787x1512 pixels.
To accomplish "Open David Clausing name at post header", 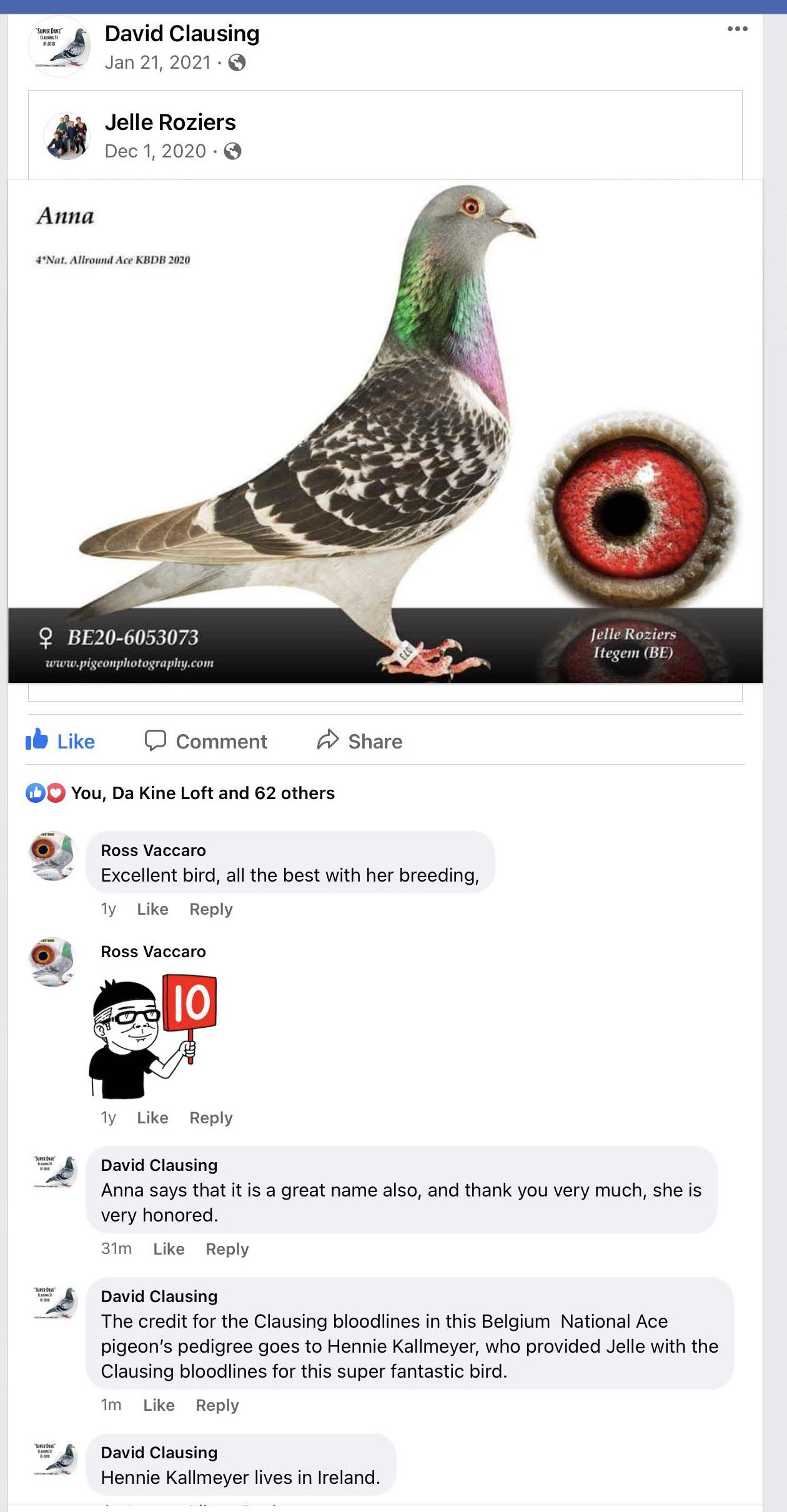I will coord(182,34).
